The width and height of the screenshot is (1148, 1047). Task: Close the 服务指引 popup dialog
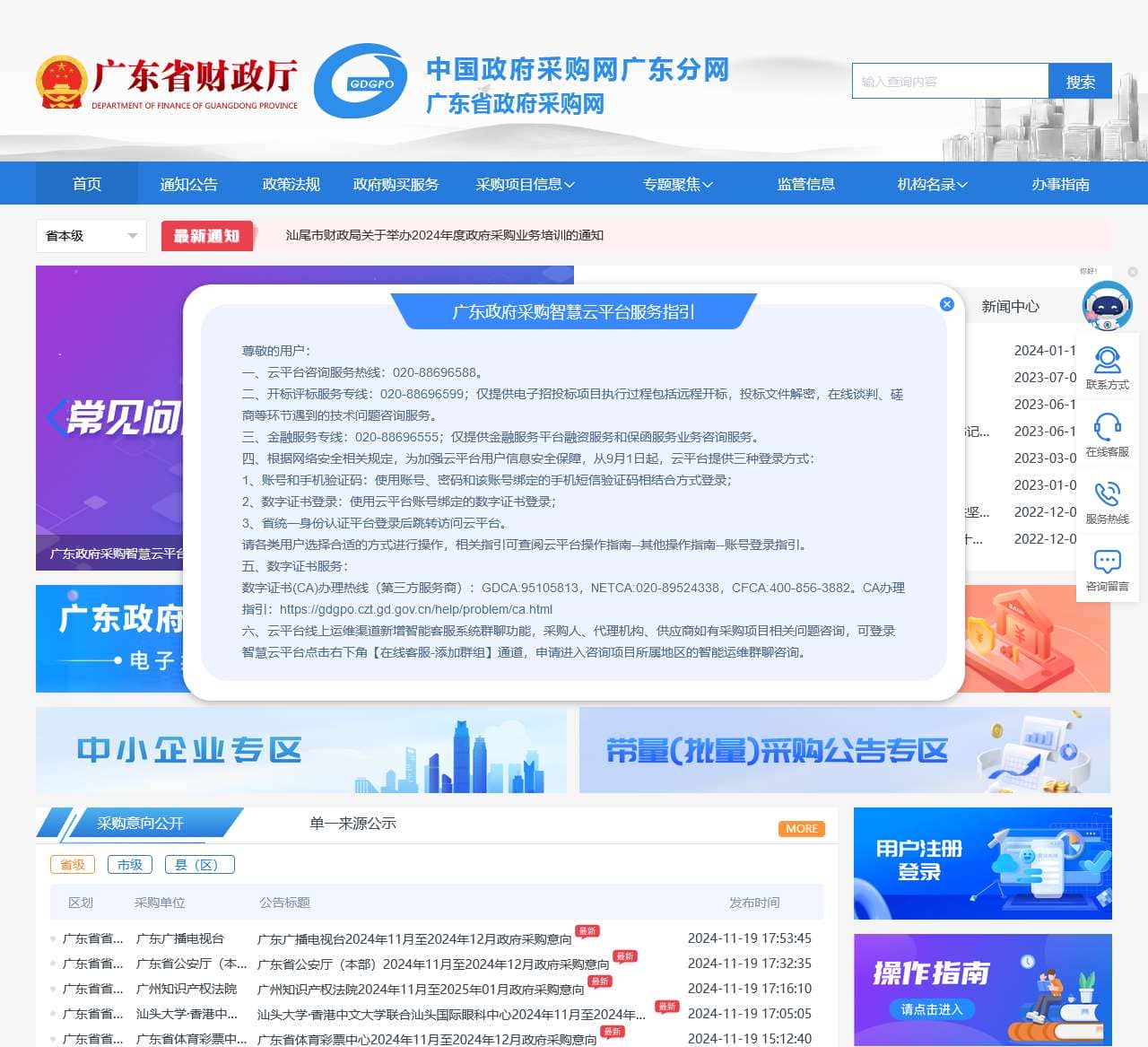click(x=946, y=304)
